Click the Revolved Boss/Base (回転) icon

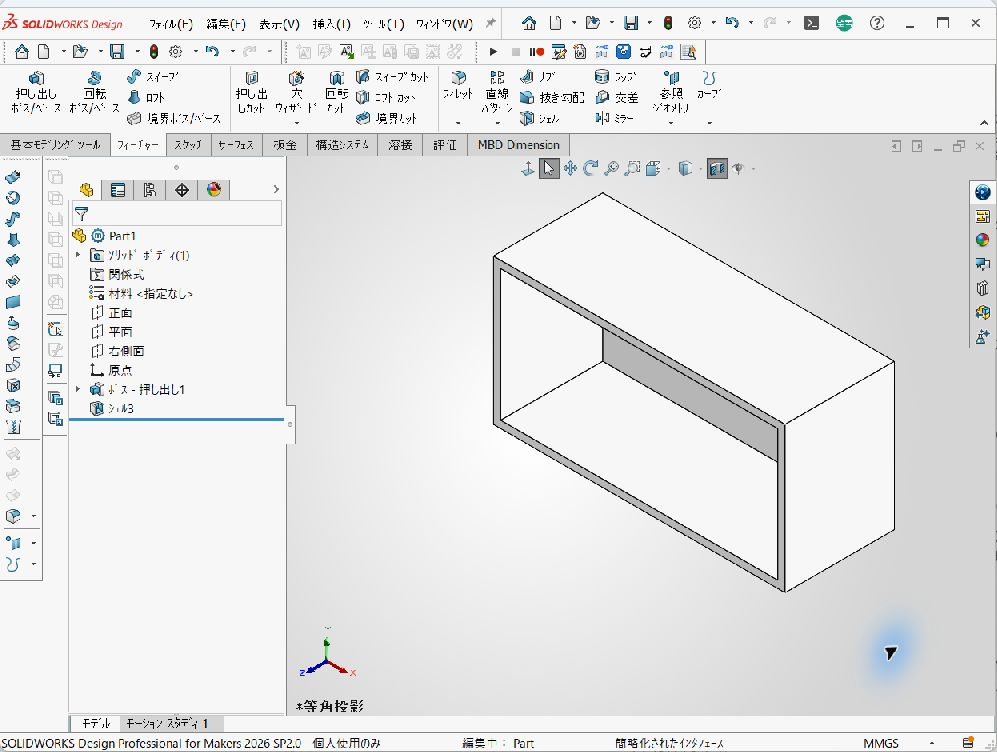pyautogui.click(x=95, y=92)
